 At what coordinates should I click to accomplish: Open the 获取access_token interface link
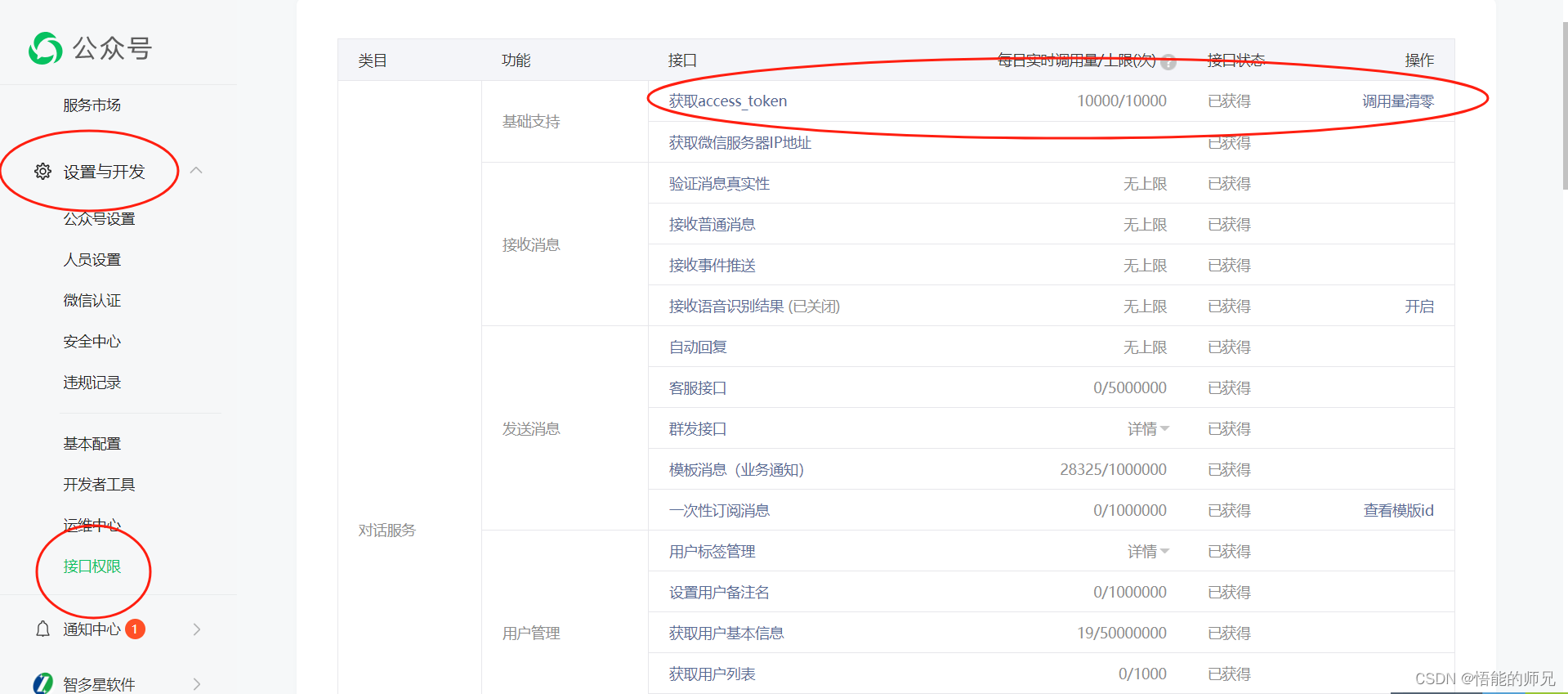pos(727,101)
